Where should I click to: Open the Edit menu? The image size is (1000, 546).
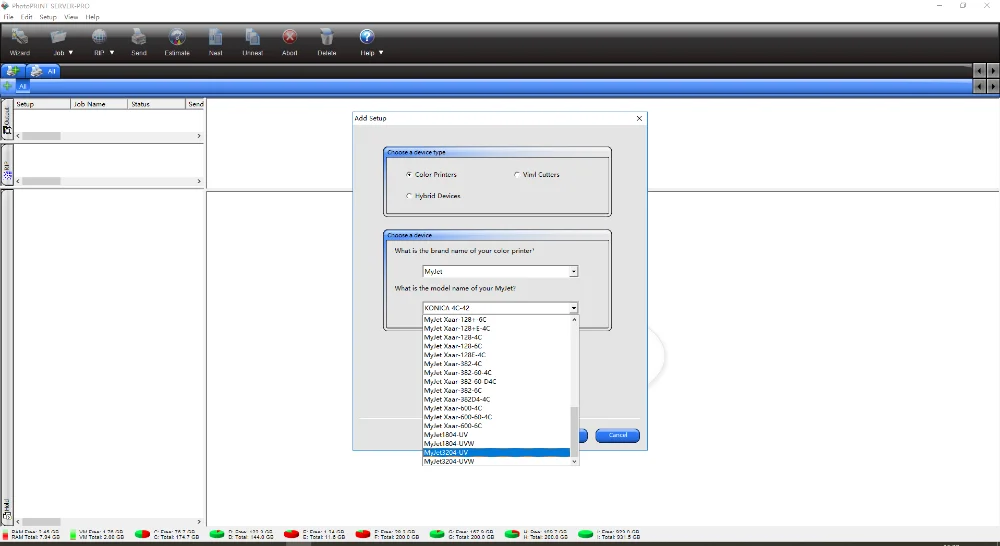coord(26,17)
